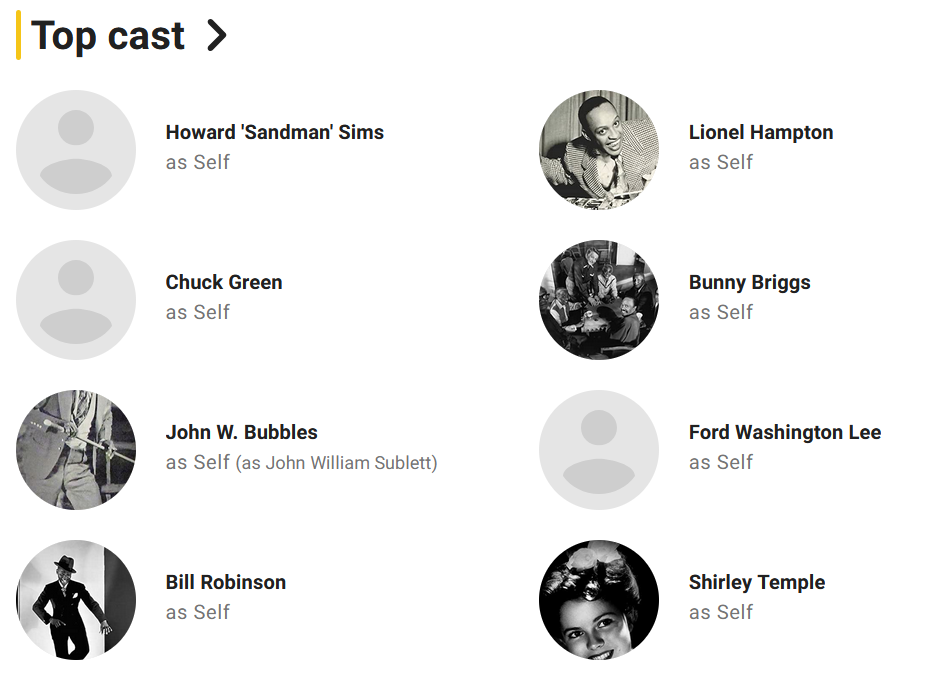
Task: Open the Ford Washington Lee name link
Action: point(785,432)
